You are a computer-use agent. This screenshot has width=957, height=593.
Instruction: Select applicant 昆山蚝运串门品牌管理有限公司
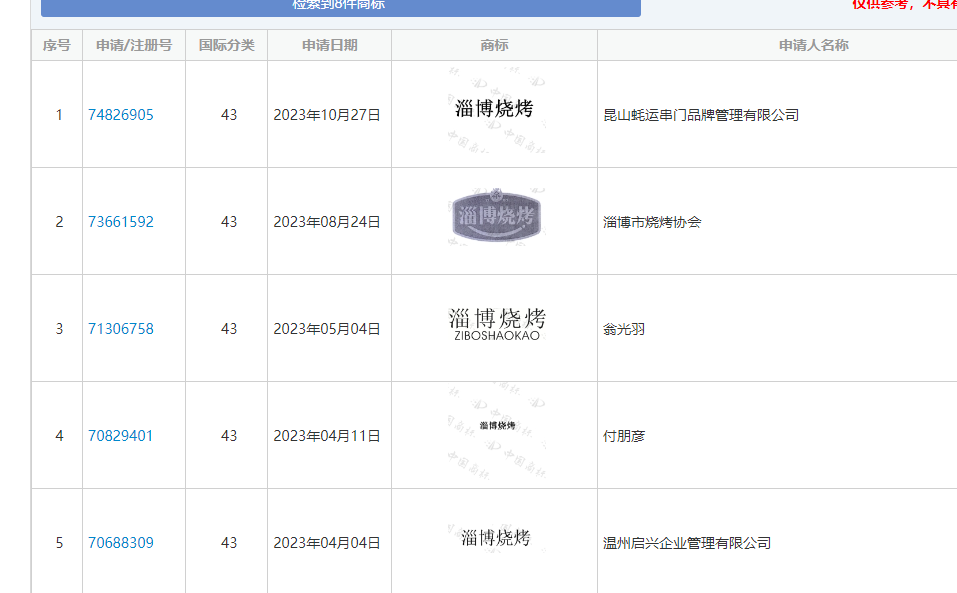tap(701, 115)
